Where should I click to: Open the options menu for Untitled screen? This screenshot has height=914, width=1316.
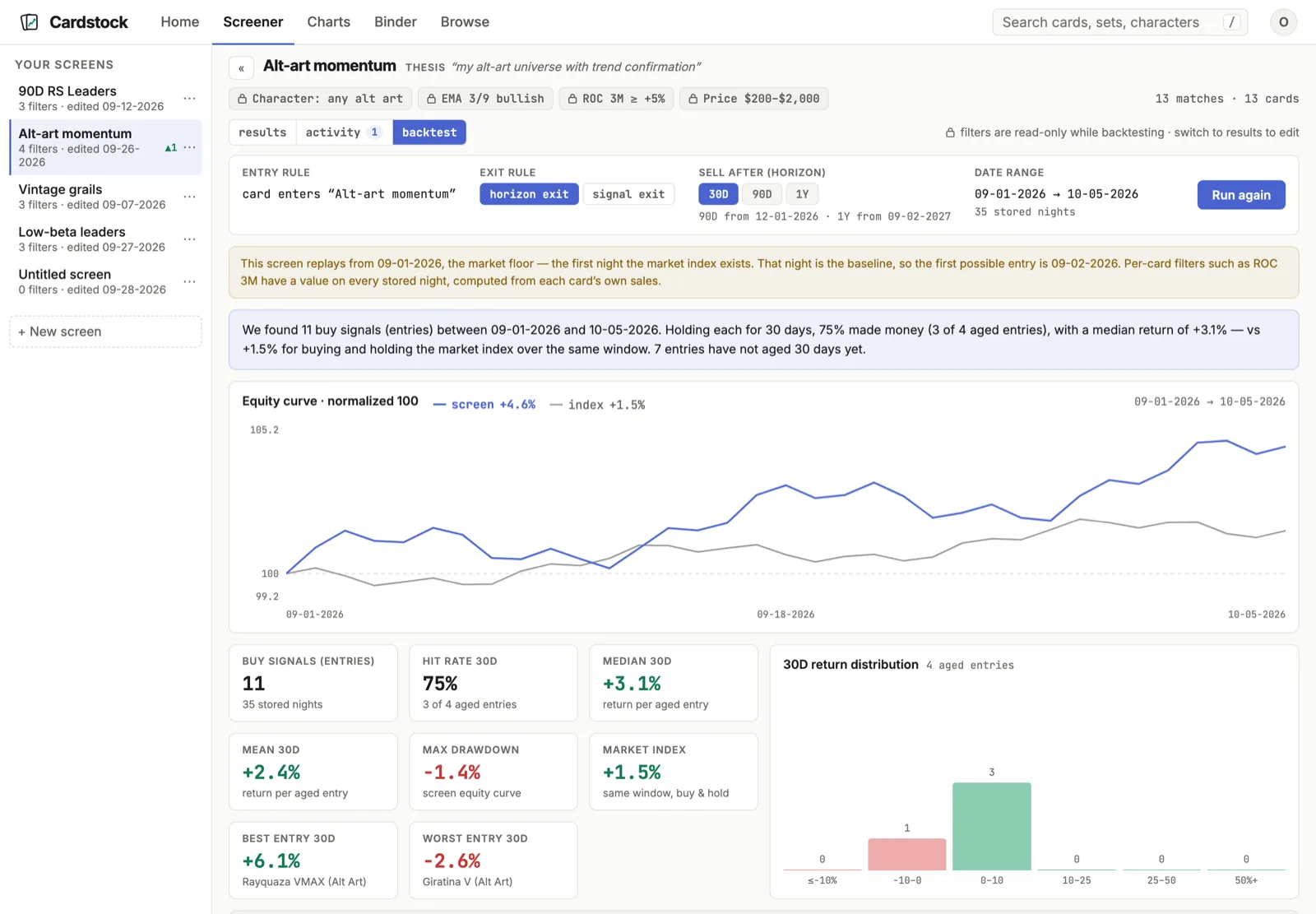190,281
